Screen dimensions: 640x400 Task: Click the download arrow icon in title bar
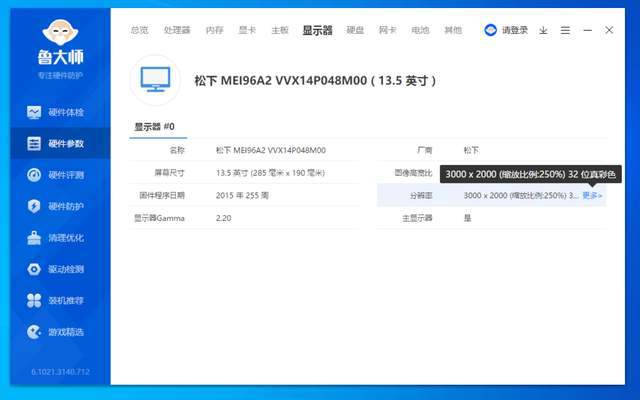point(543,30)
